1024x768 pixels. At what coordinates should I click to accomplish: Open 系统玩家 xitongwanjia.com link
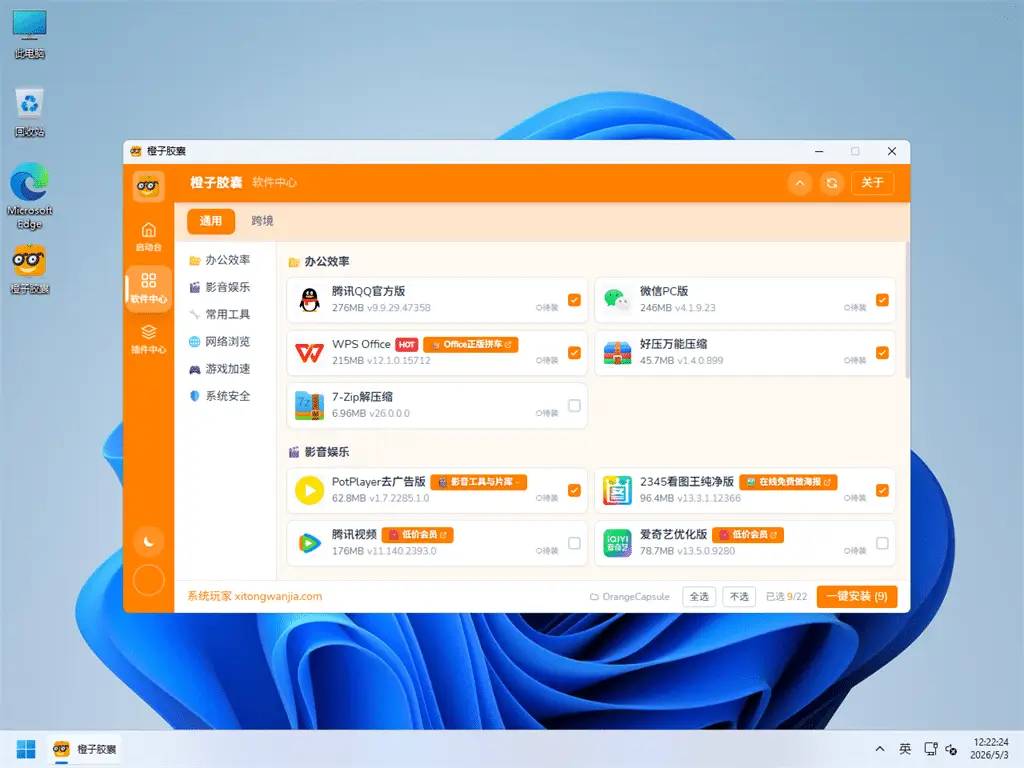click(255, 596)
